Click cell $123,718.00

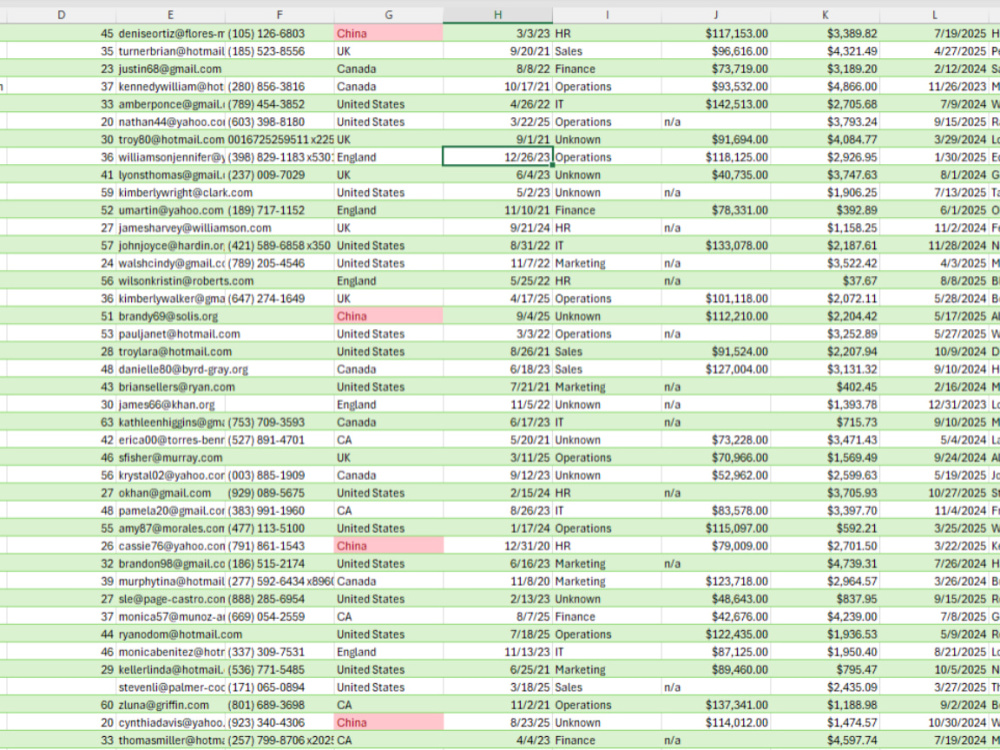(716, 581)
